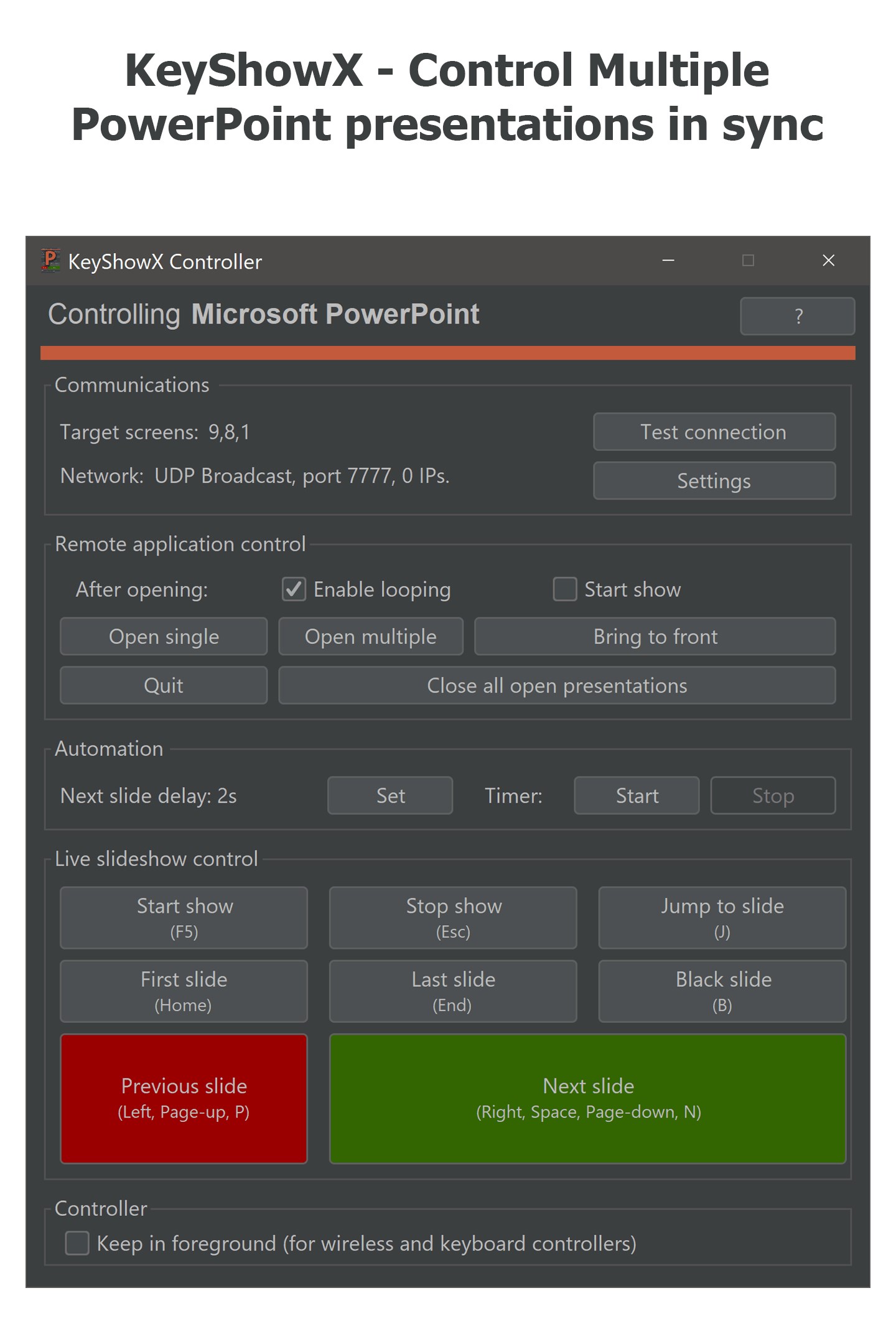The height and width of the screenshot is (1344, 896).
Task: Click the Target screens: 9,8,1 text
Action: [155, 432]
